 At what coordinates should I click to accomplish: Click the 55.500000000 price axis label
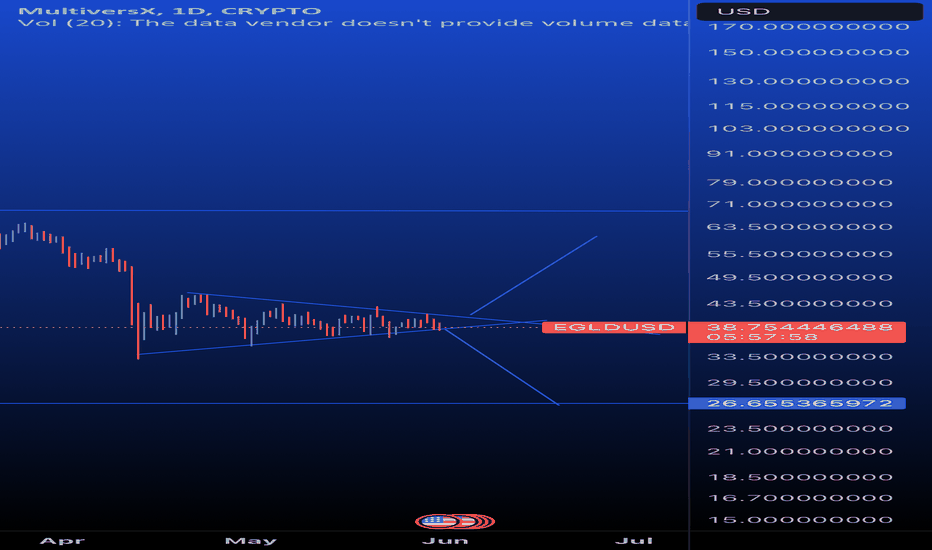[x=799, y=254]
